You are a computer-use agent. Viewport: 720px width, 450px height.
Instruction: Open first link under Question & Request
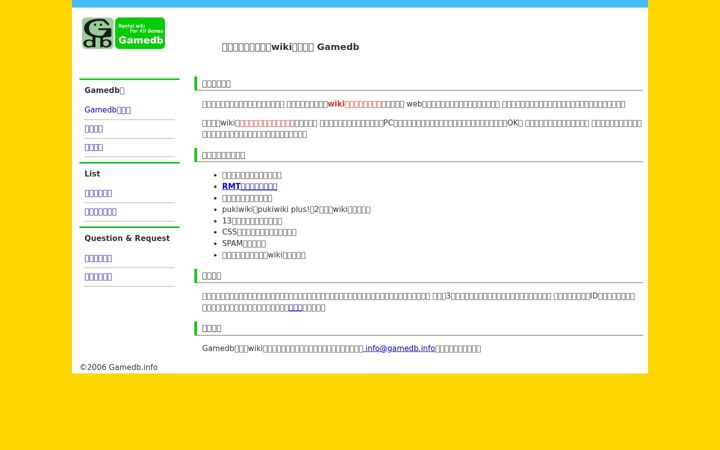pyautogui.click(x=98, y=258)
